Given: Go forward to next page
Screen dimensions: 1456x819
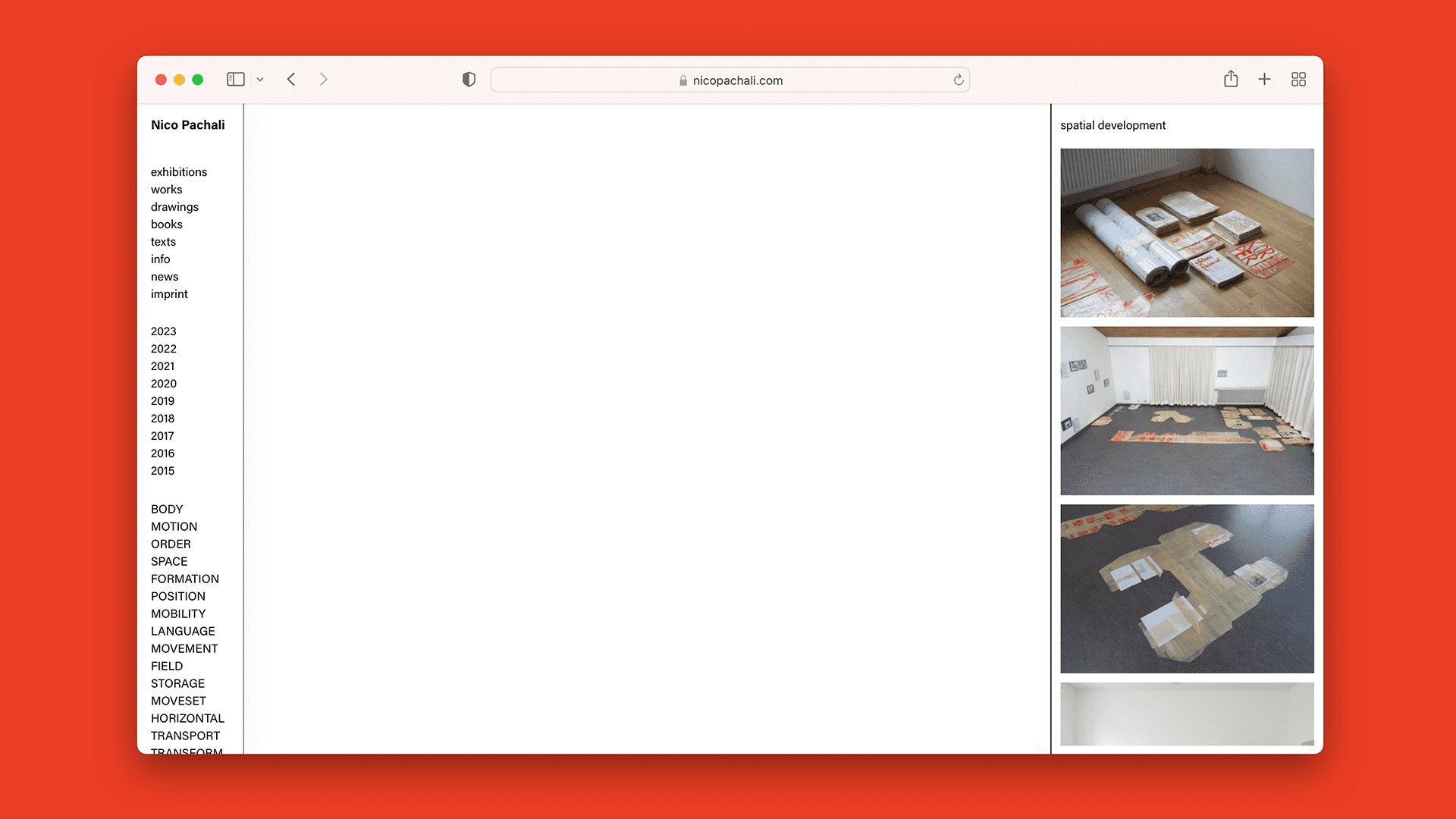Looking at the screenshot, I should (324, 80).
